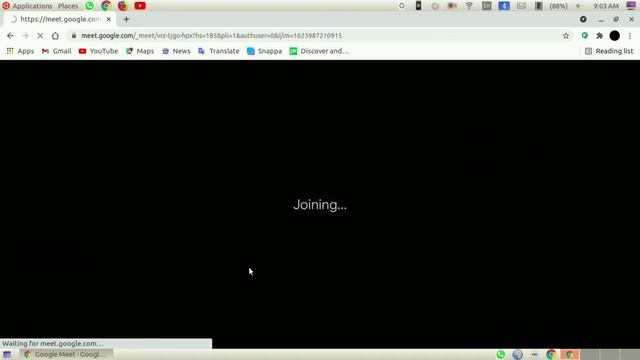Click the Wi-Fi network indicator

(469, 6)
